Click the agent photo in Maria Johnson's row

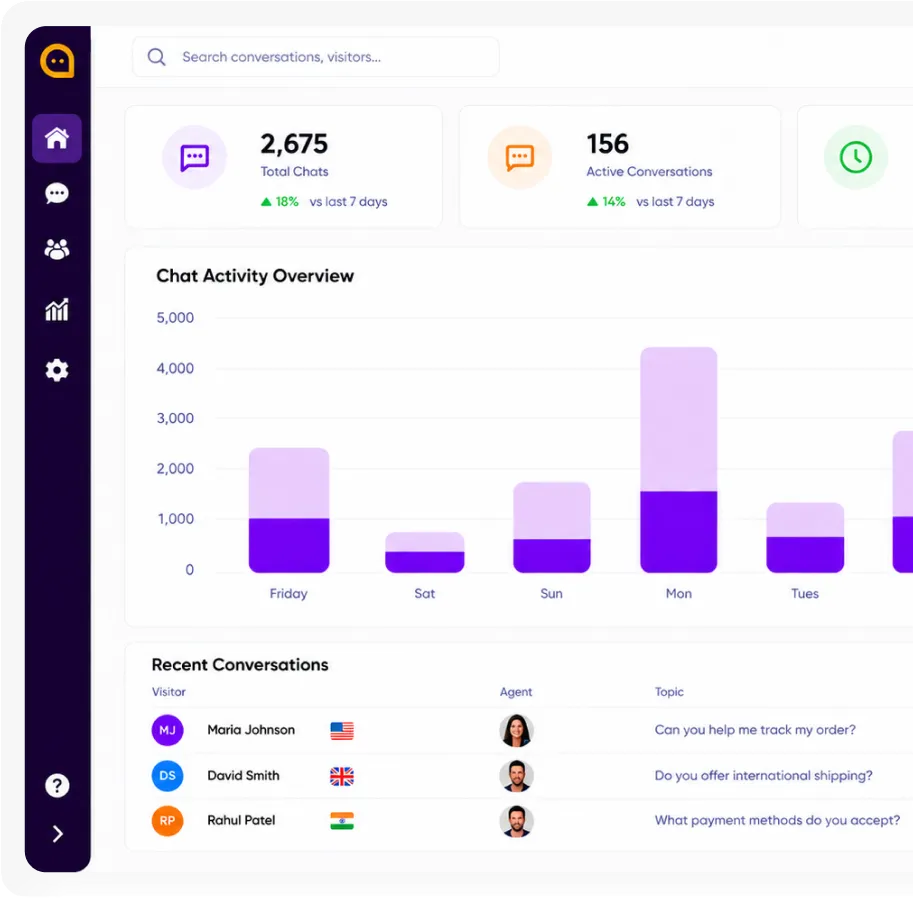tap(516, 730)
